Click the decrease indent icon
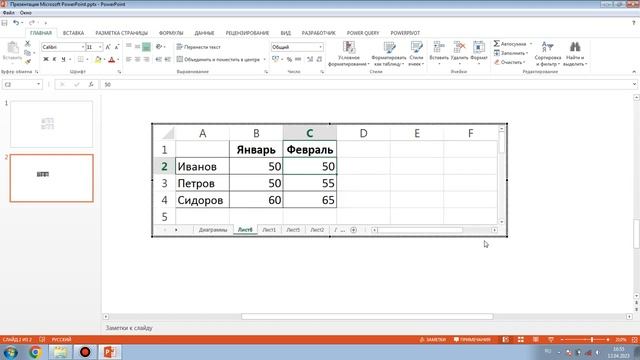Viewport: 640px width, 360px height. click(158, 60)
